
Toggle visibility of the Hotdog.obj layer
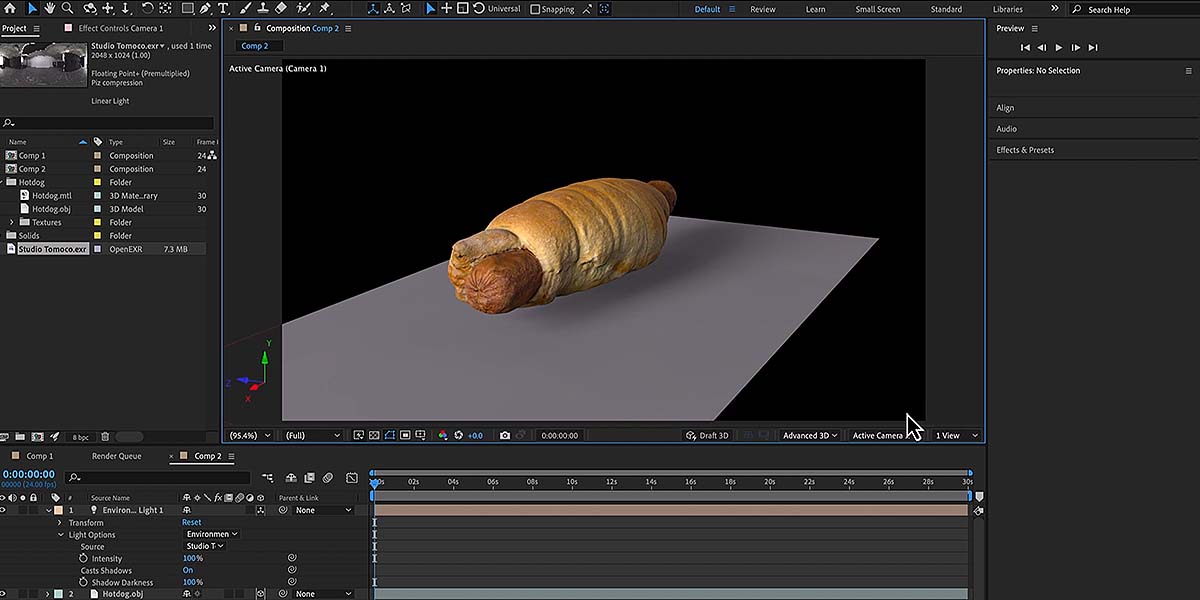[5, 594]
